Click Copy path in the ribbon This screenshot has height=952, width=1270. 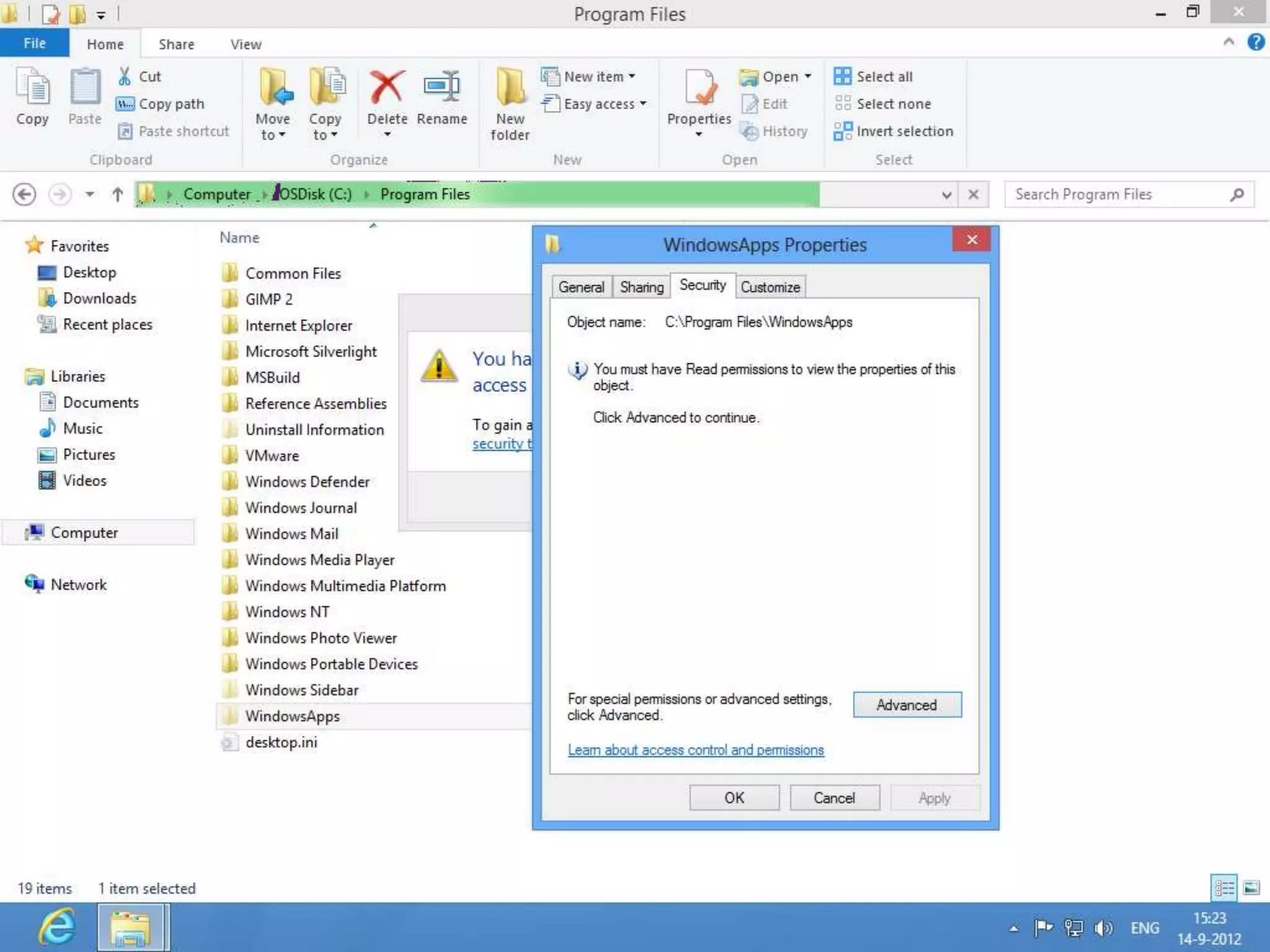[161, 104]
